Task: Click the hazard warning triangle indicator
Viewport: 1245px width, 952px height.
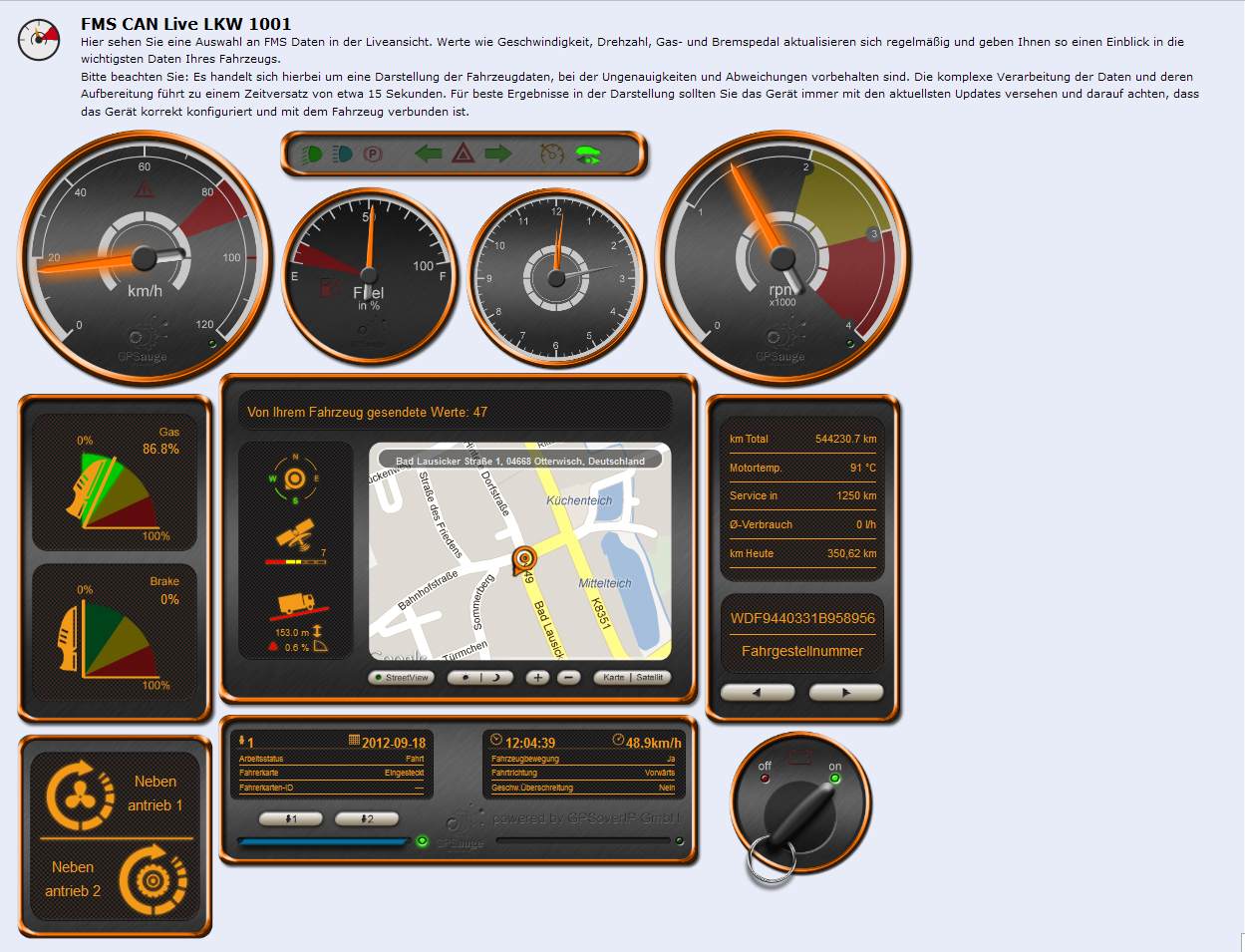Action: coord(464,154)
